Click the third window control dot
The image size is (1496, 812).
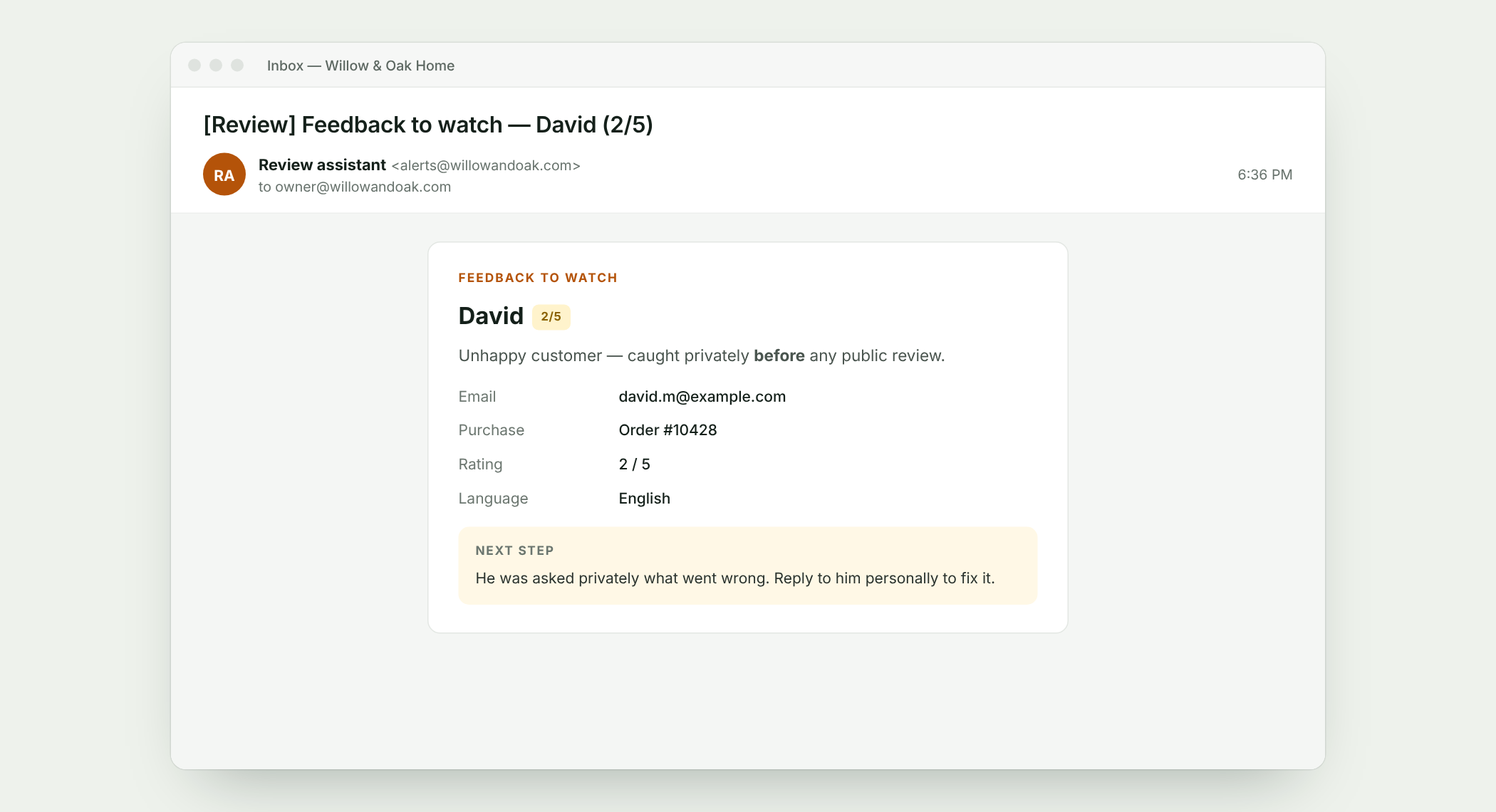click(x=237, y=66)
